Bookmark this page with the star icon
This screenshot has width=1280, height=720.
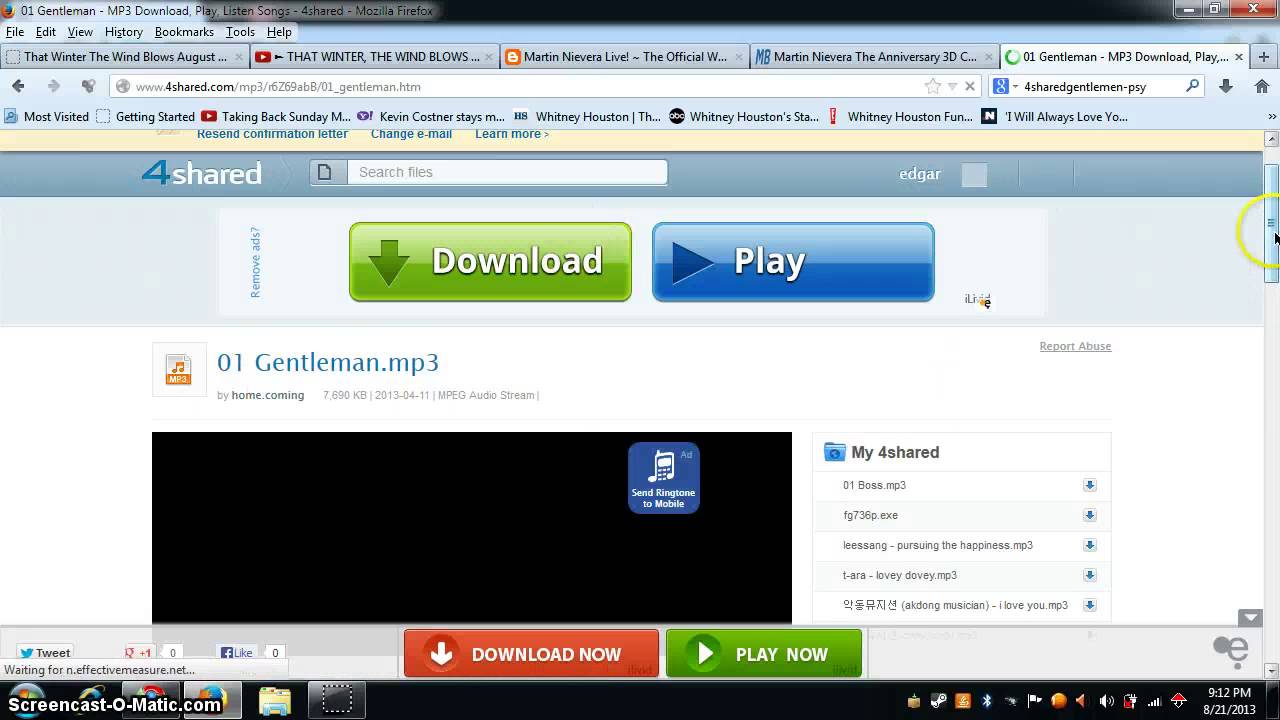932,87
